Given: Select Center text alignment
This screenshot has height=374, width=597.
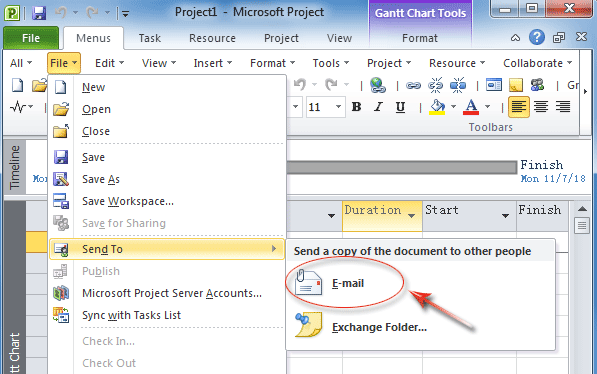Looking at the screenshot, I should [541, 107].
